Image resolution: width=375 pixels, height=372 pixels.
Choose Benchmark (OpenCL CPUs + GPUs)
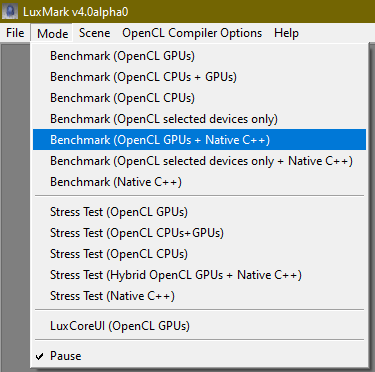(199, 77)
